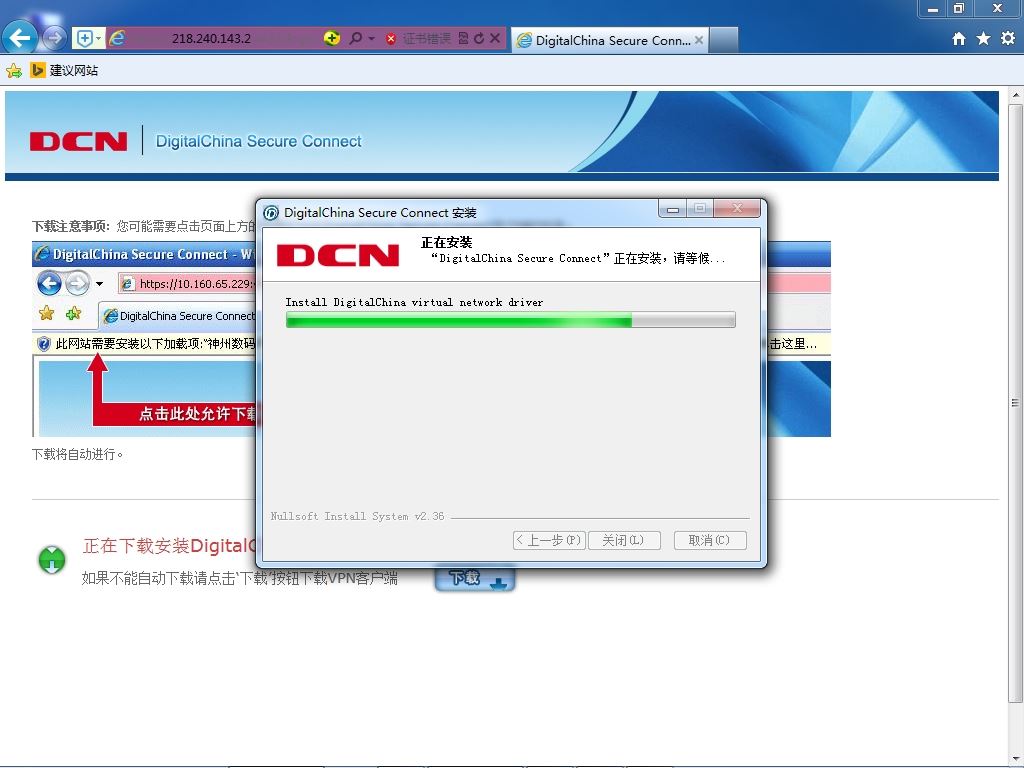This screenshot has height=768, width=1024.
Task: Click the installer title bar icon
Action: (x=271, y=213)
